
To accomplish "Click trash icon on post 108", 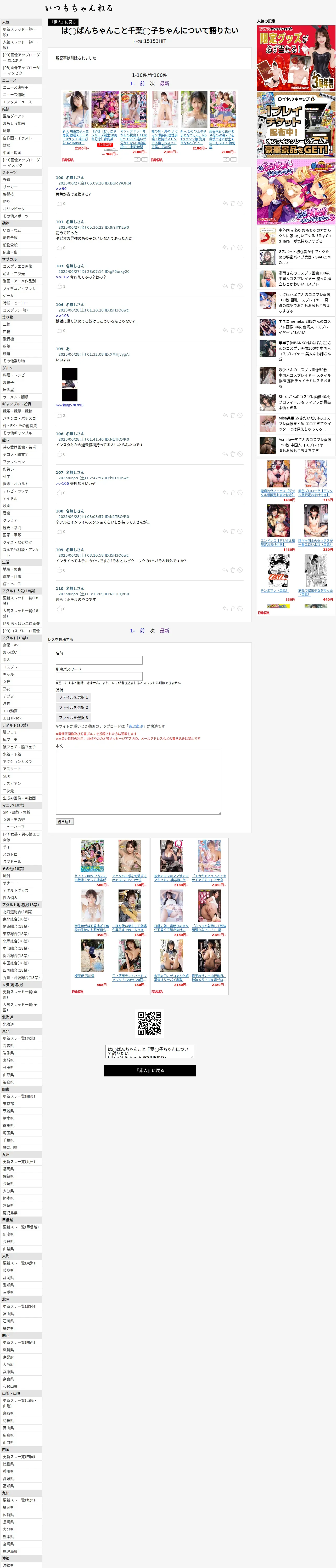I will pyautogui.click(x=232, y=531).
